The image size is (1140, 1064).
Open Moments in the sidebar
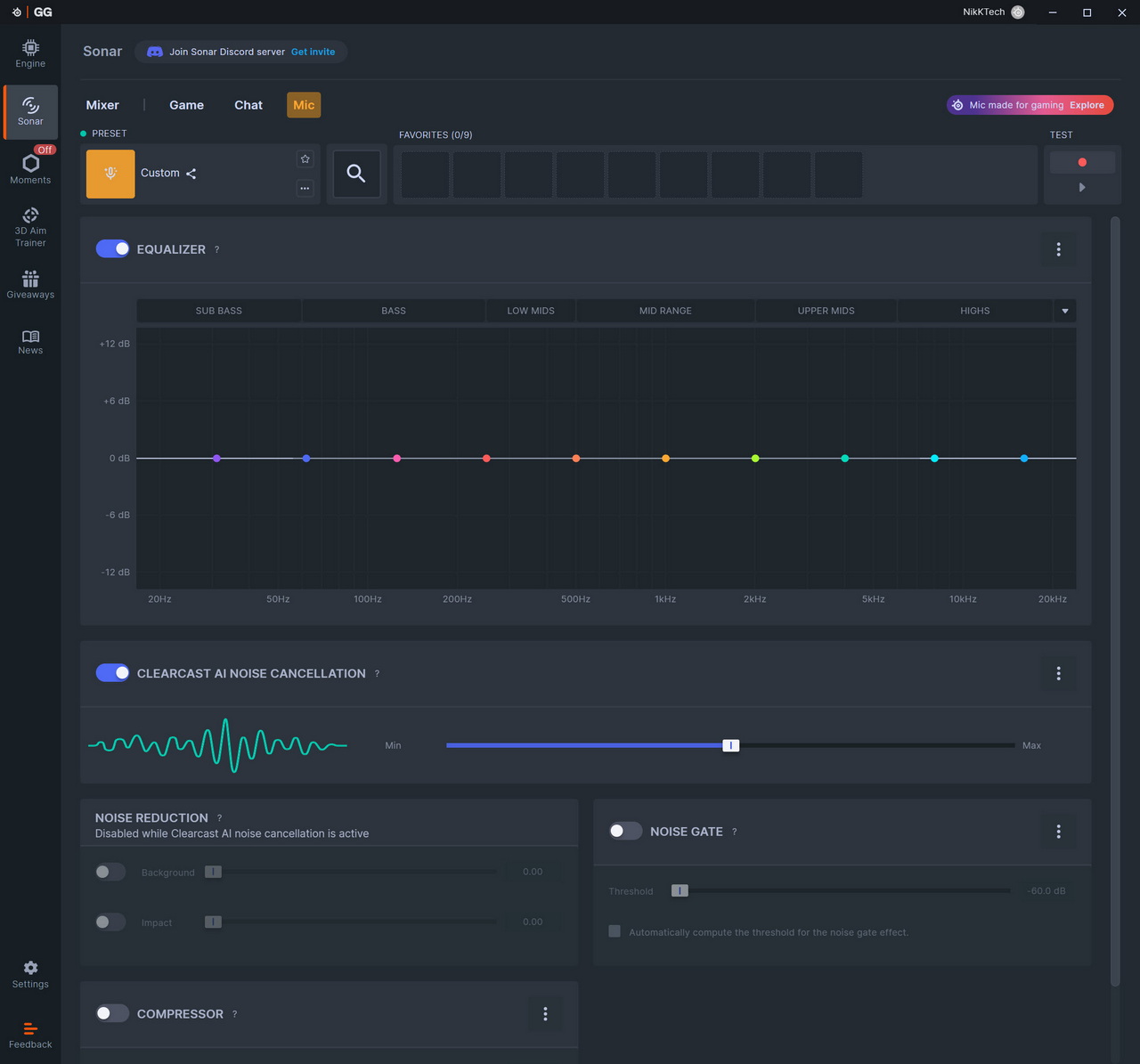click(30, 167)
